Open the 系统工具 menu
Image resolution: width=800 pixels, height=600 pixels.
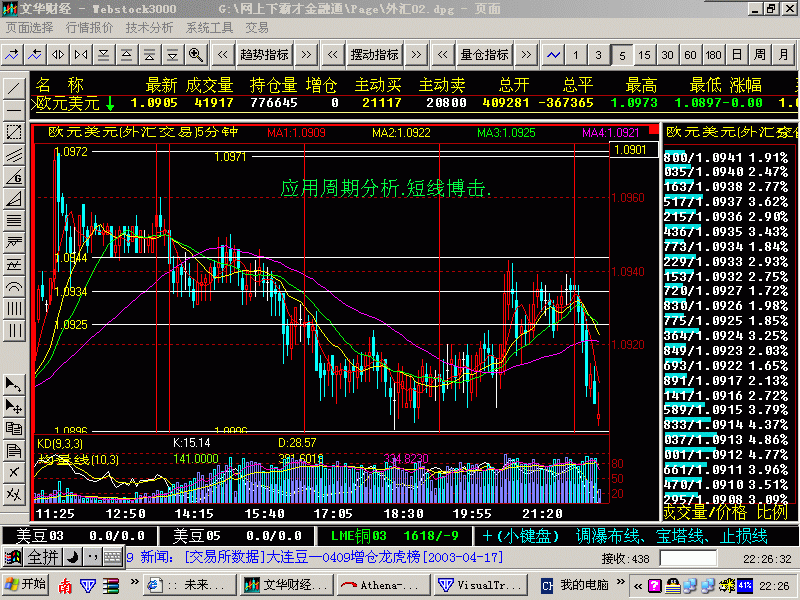pos(209,28)
